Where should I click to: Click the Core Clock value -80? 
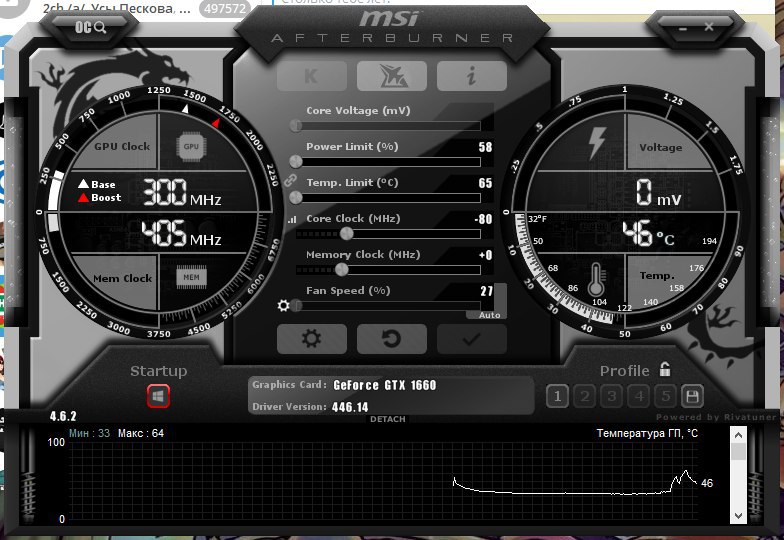click(484, 219)
